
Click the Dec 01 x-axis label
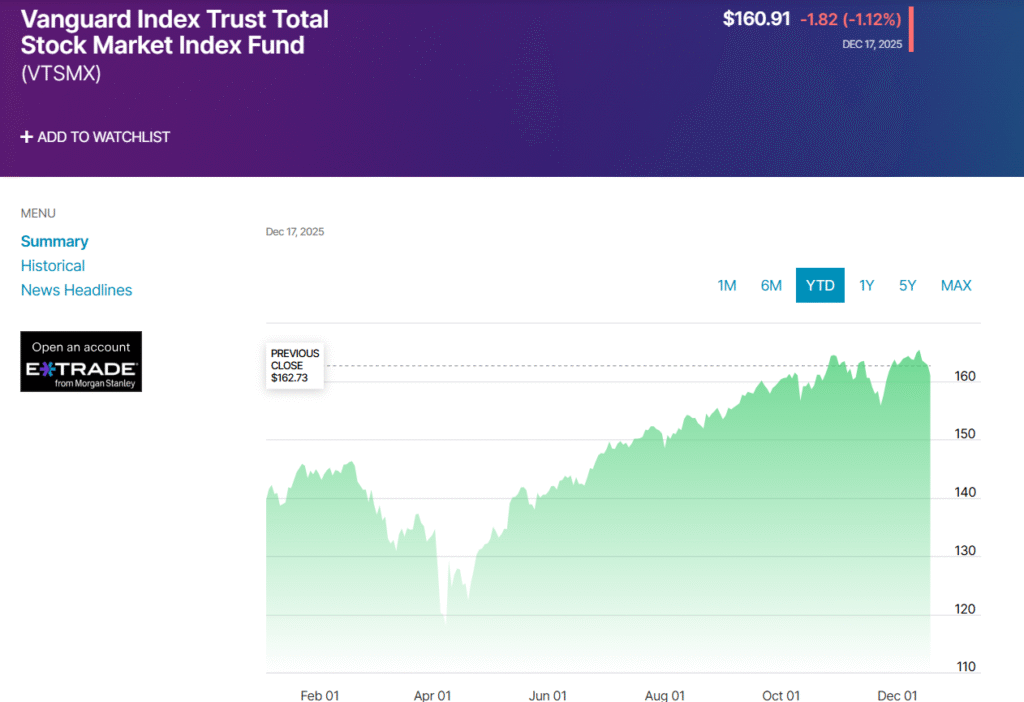tap(897, 696)
